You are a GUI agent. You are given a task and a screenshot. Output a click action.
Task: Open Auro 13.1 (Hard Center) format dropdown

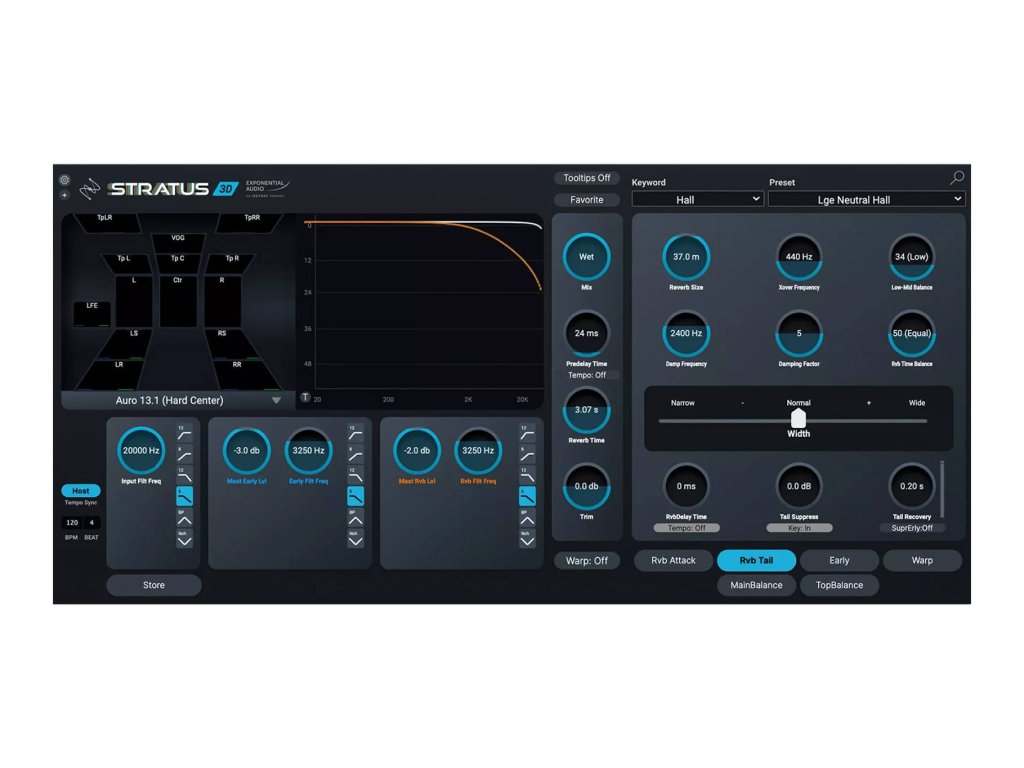[178, 400]
